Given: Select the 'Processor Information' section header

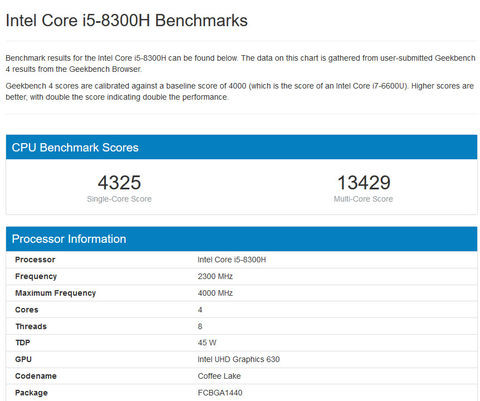Looking at the screenshot, I should 241,239.
